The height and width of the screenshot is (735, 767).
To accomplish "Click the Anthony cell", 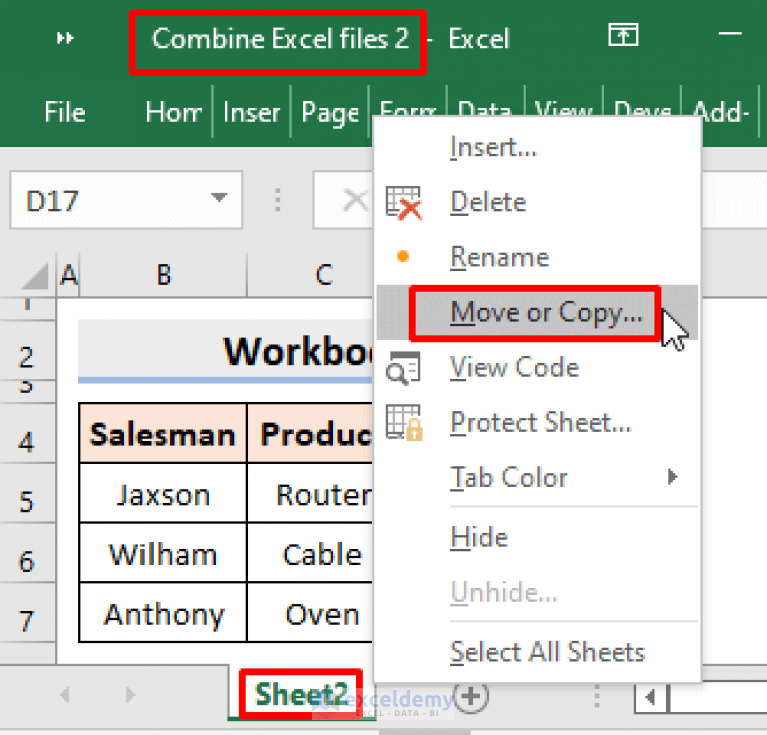I will coord(163,613).
